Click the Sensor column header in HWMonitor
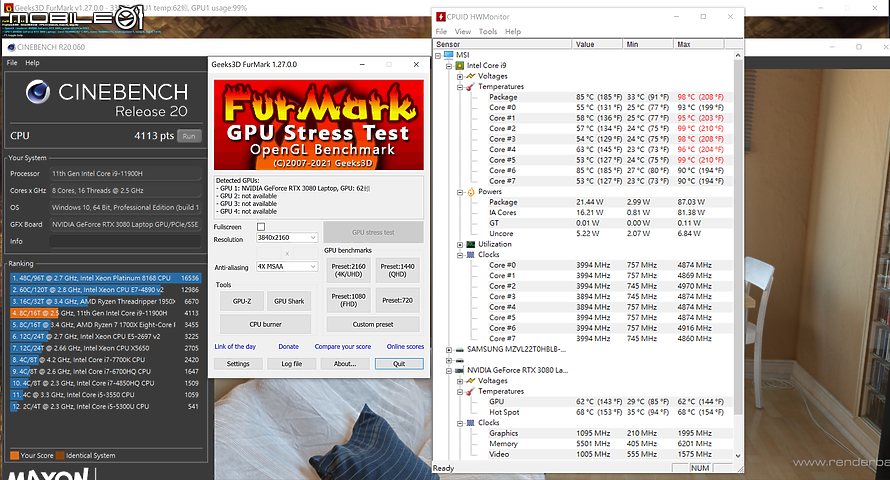 [503, 44]
